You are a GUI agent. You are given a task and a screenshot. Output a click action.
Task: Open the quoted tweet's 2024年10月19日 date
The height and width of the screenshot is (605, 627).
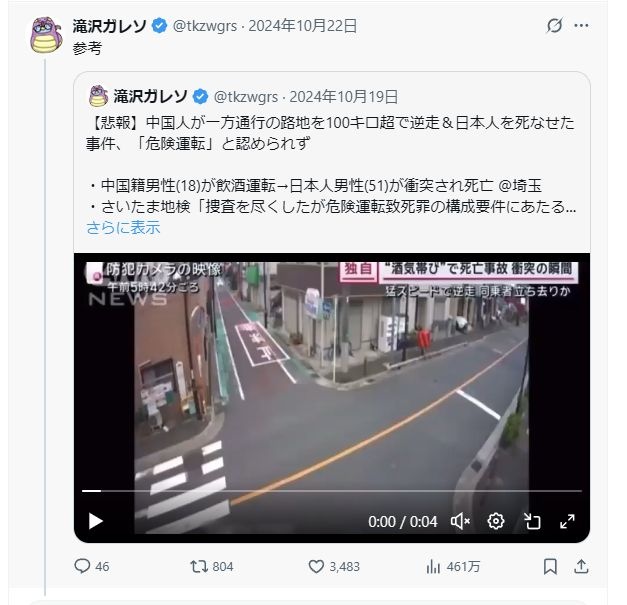(x=343, y=97)
